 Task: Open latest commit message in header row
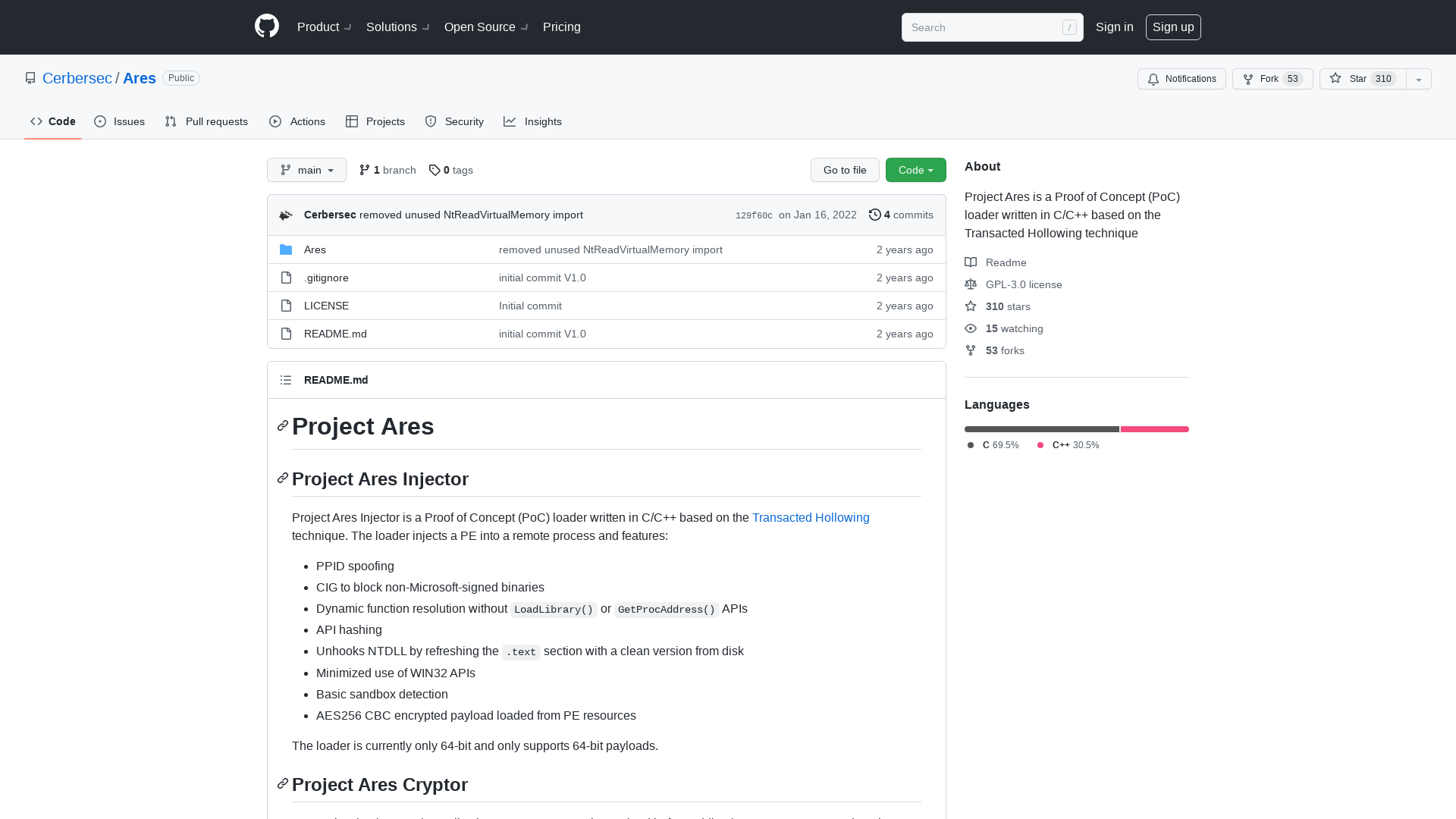point(471,215)
